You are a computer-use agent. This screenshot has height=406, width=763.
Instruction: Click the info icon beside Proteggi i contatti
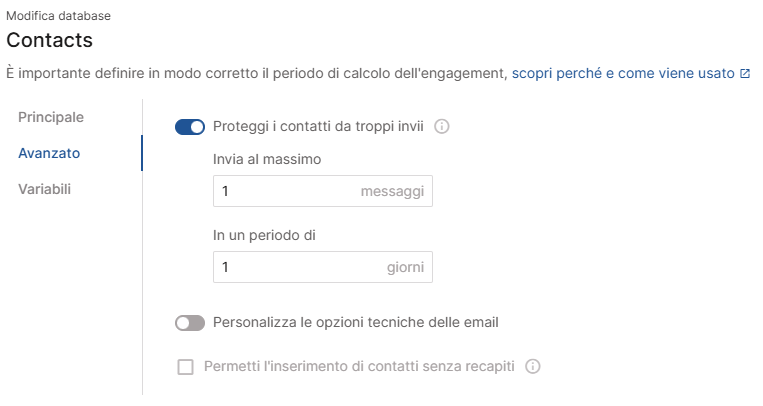click(x=442, y=127)
